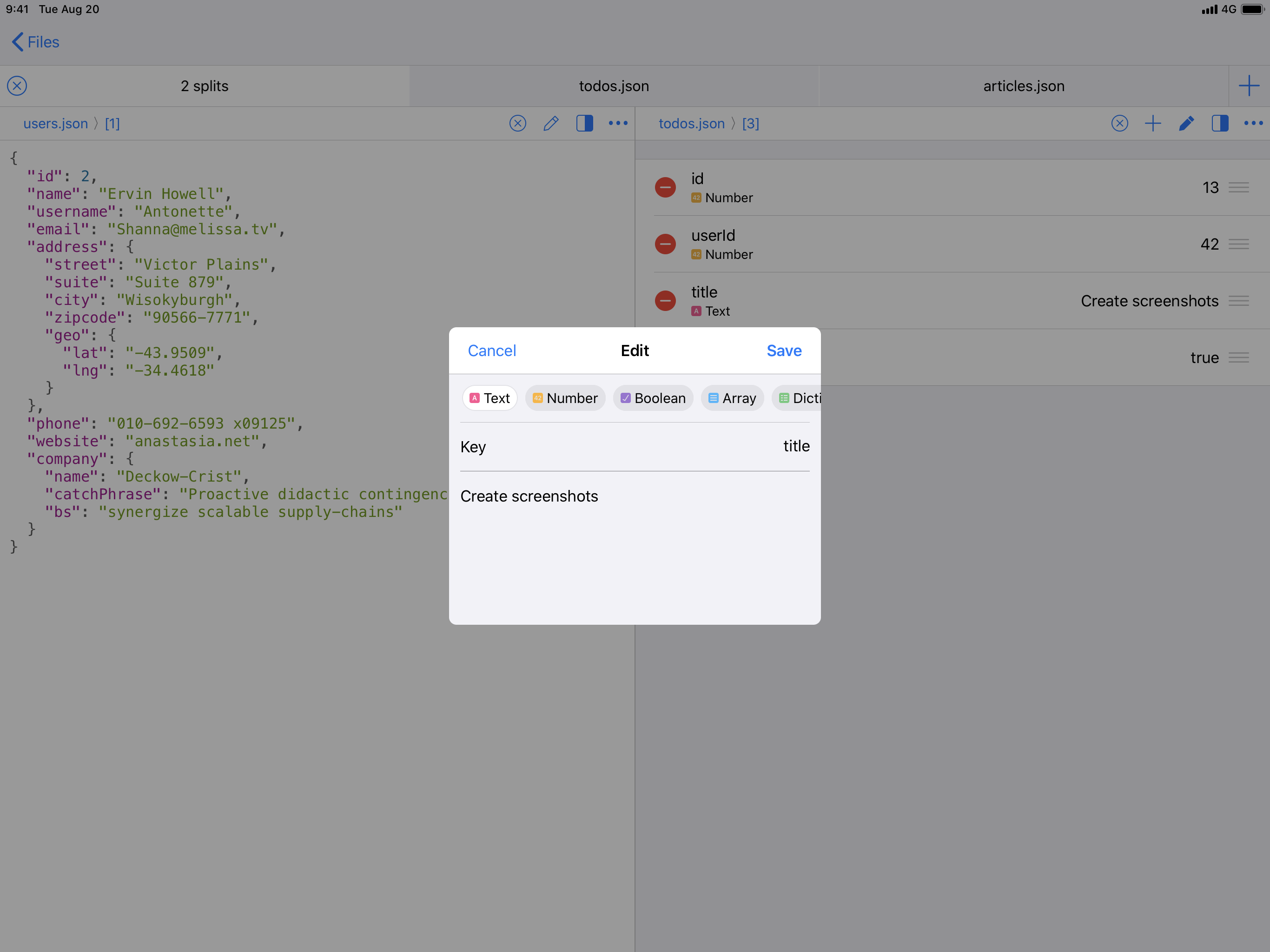The height and width of the screenshot is (952, 1270).
Task: Go back to Files
Action: click(x=36, y=42)
